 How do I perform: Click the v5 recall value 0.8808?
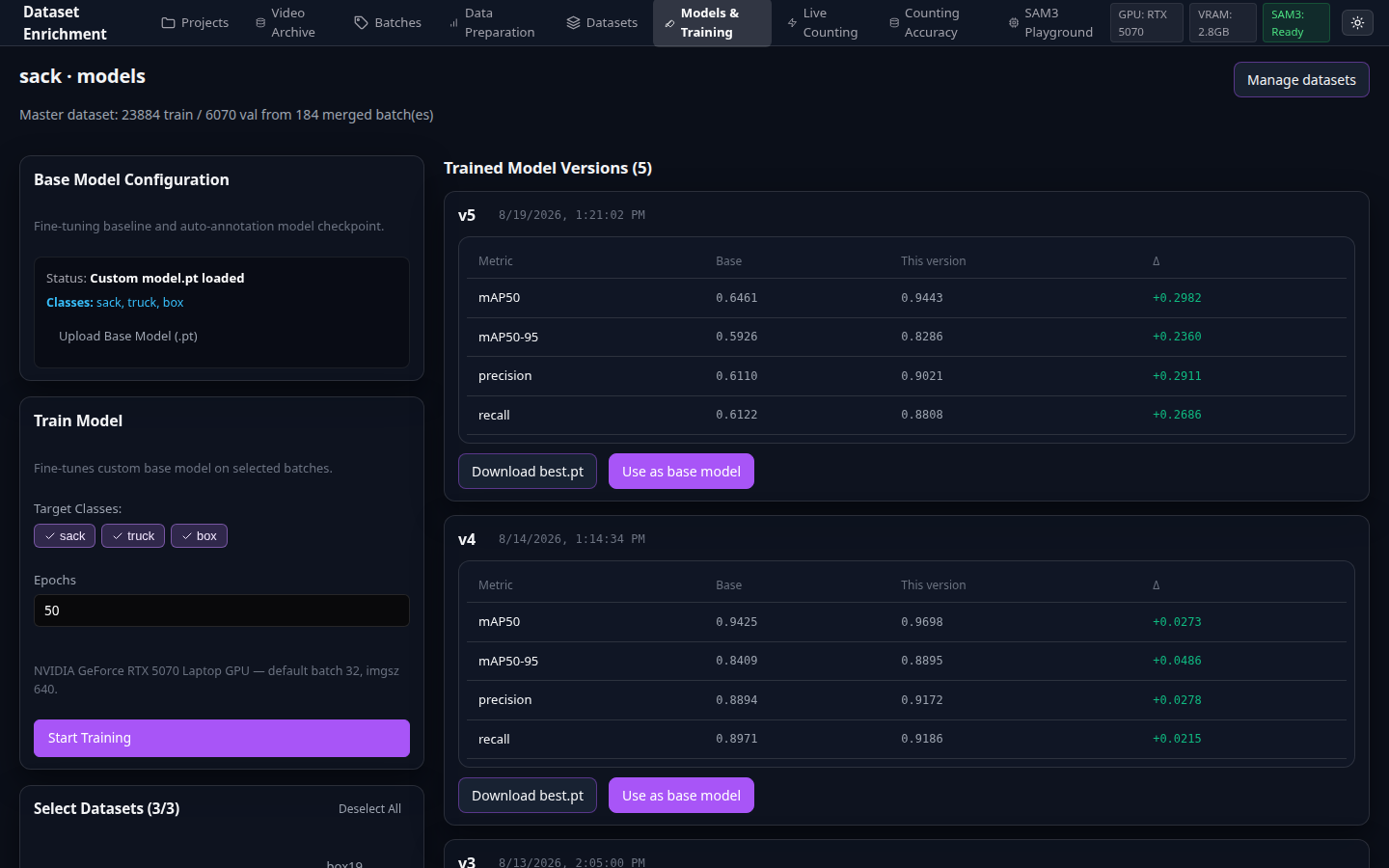coord(922,415)
